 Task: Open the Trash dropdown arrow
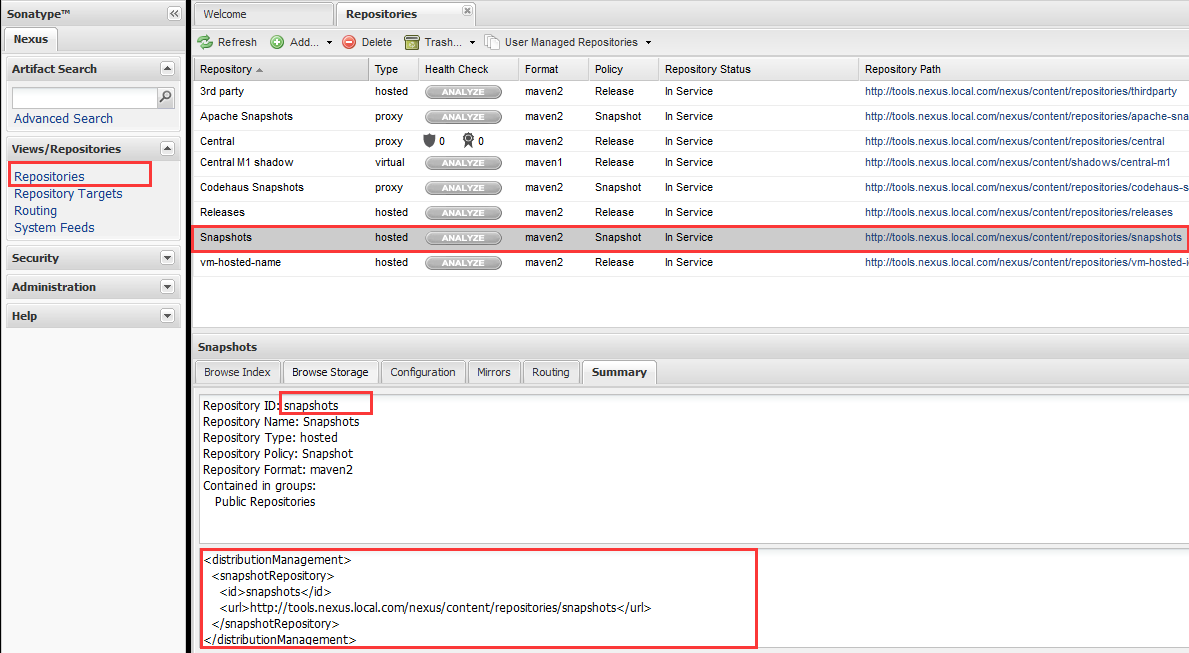pos(472,42)
